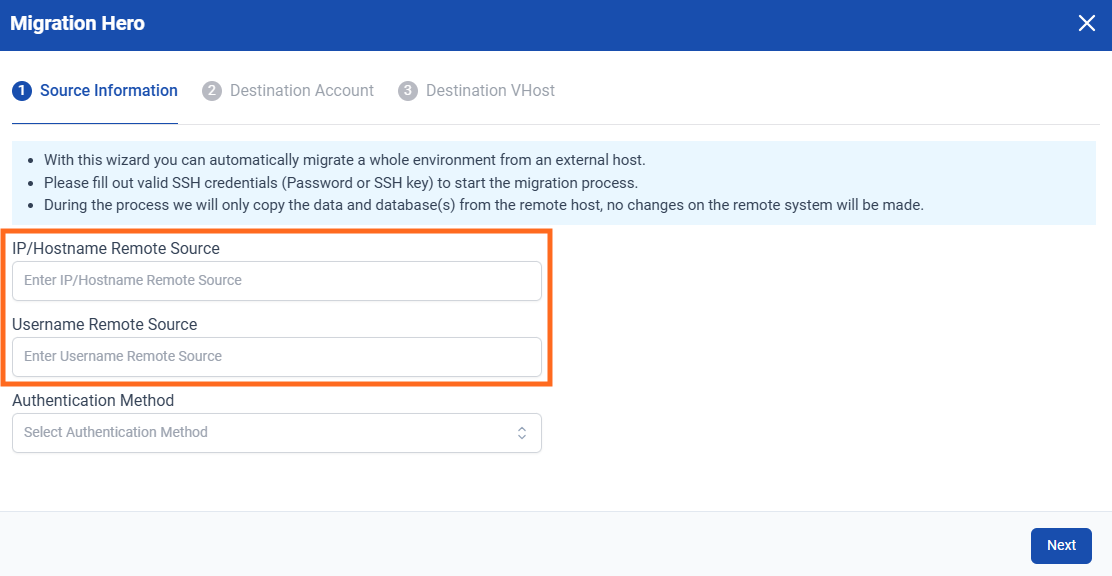This screenshot has width=1112, height=576.
Task: Go to the Destination VHost tab
Action: point(490,91)
